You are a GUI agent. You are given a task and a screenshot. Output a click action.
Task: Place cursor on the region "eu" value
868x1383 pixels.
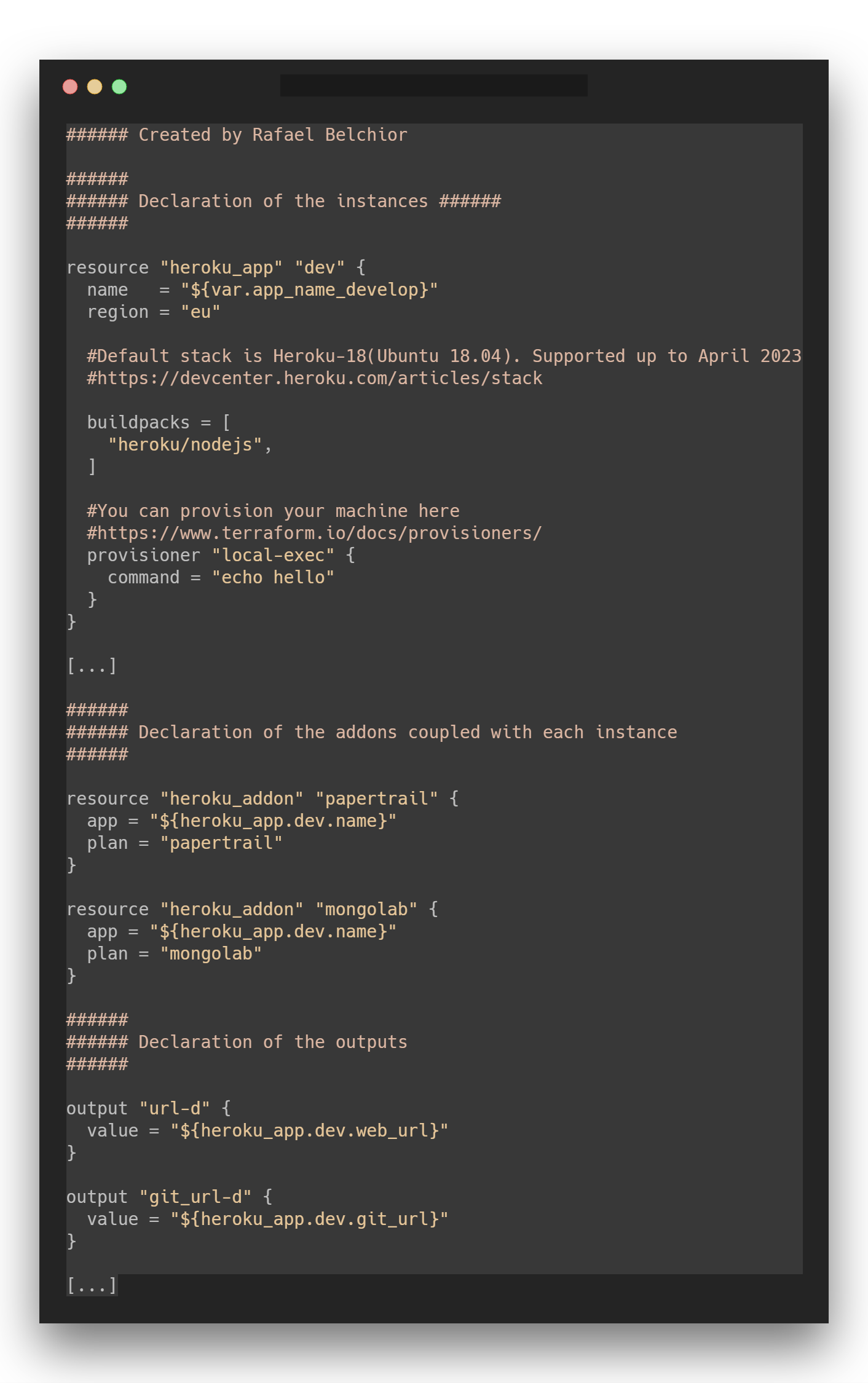tap(200, 312)
